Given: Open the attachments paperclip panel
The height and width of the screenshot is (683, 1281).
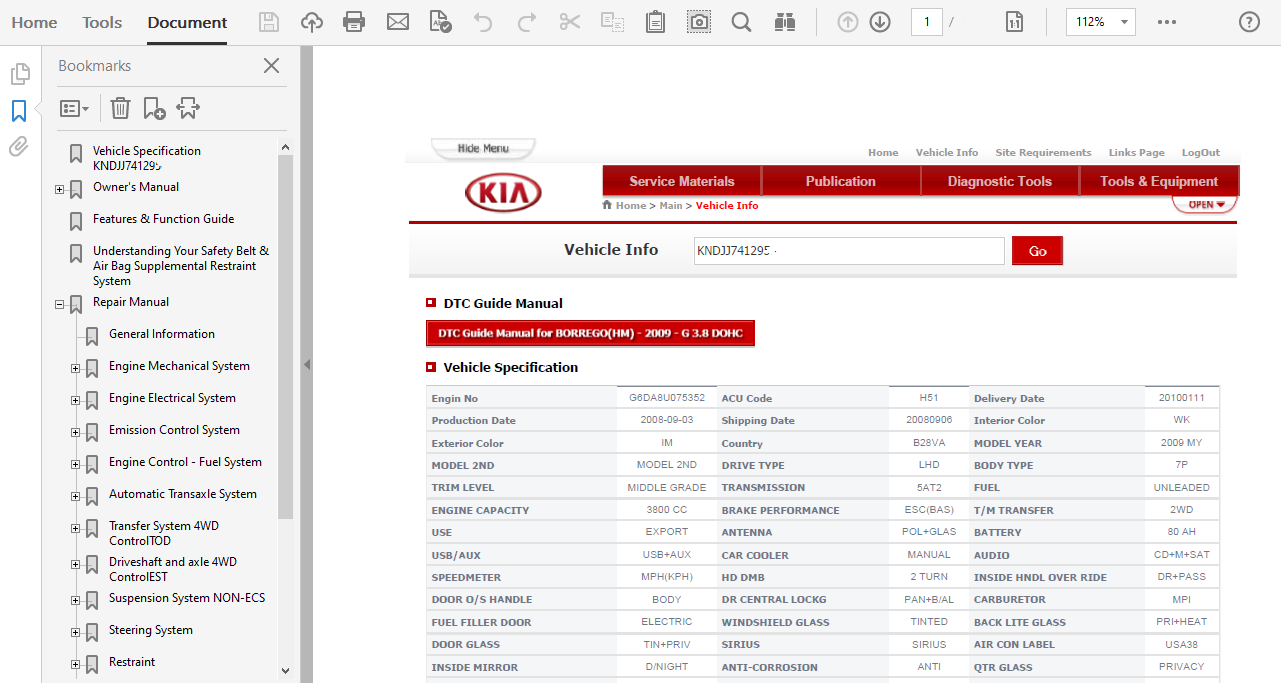Looking at the screenshot, I should coord(18,148).
